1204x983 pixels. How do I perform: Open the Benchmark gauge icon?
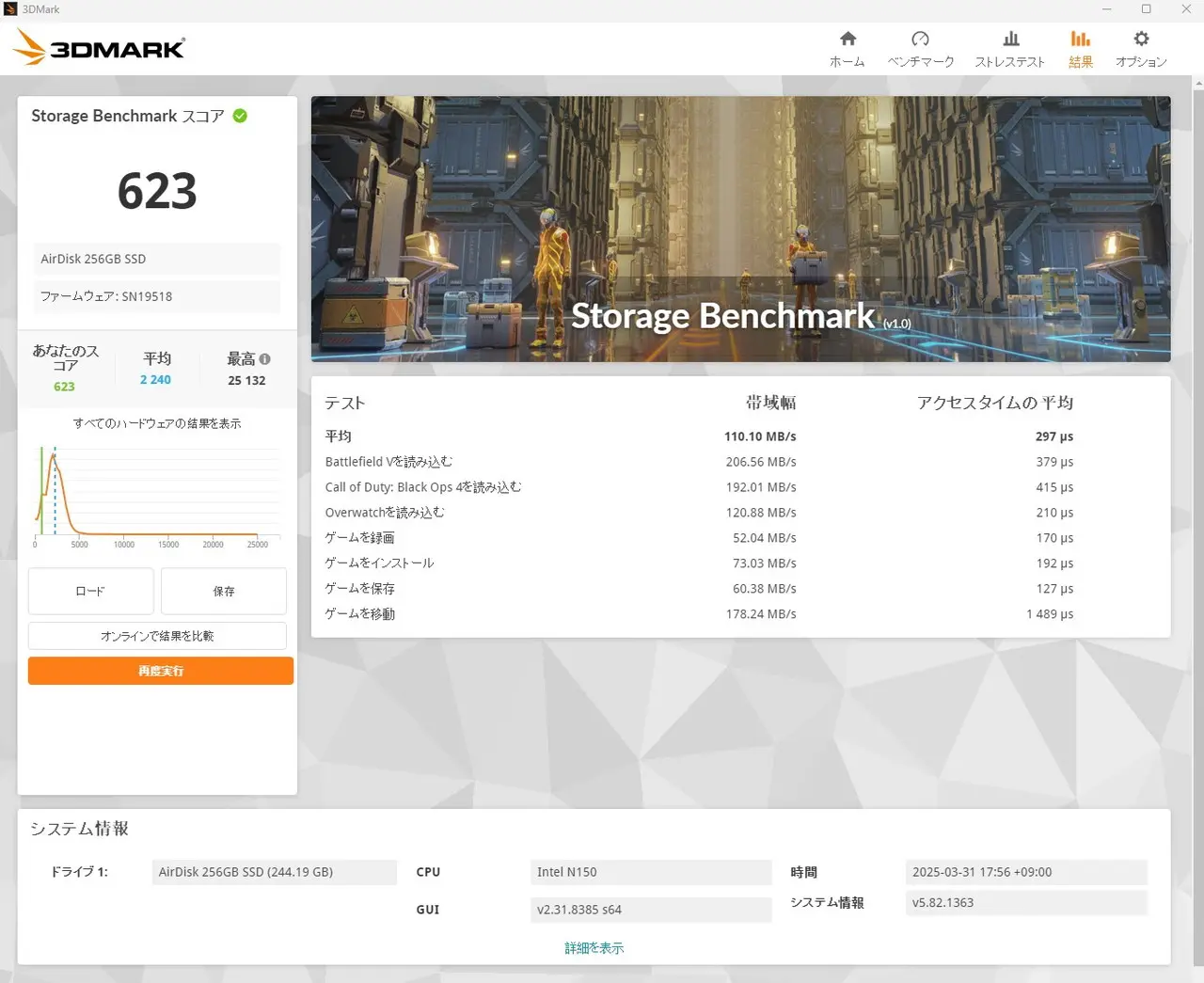920,39
